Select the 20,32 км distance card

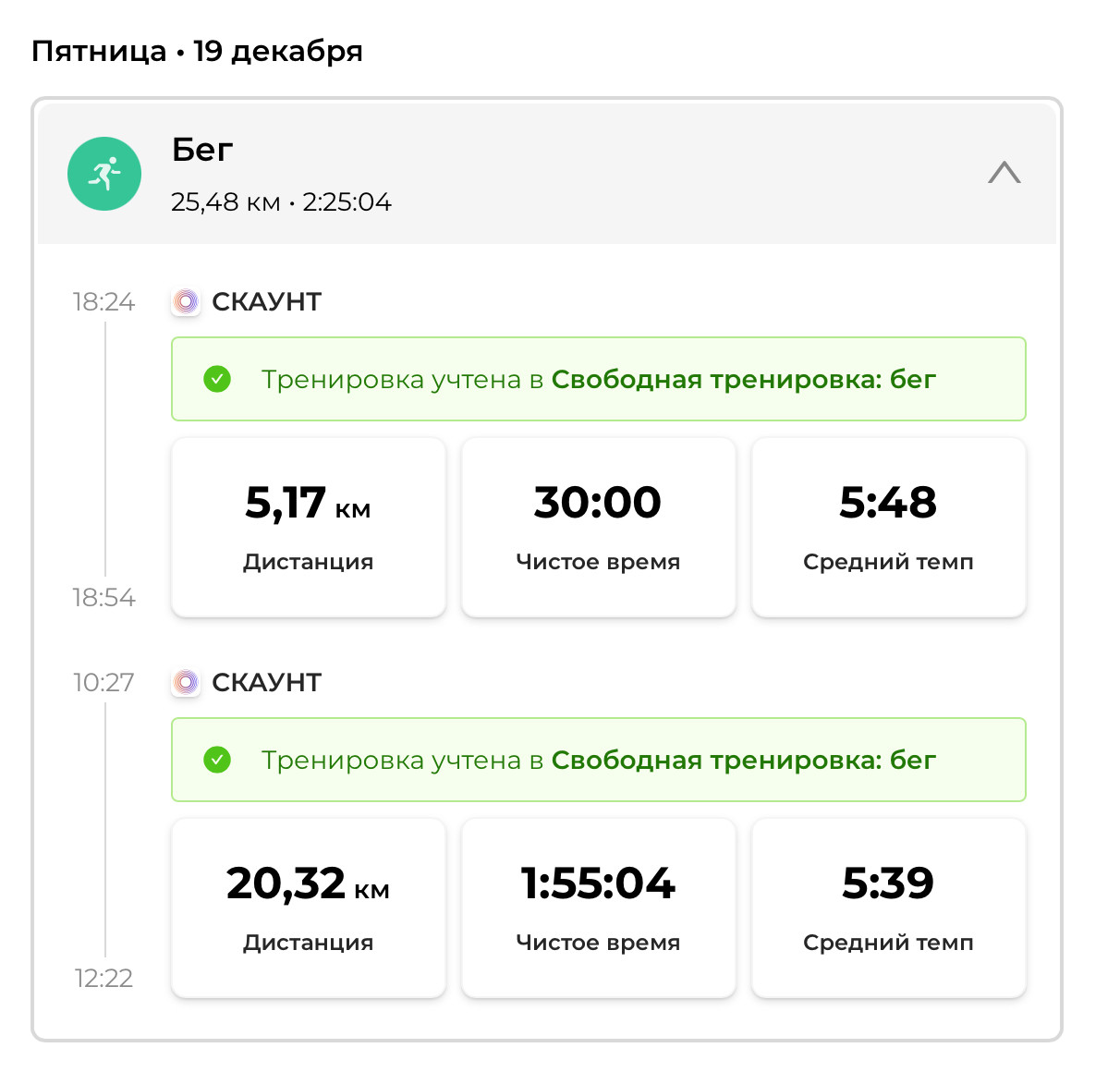click(309, 908)
